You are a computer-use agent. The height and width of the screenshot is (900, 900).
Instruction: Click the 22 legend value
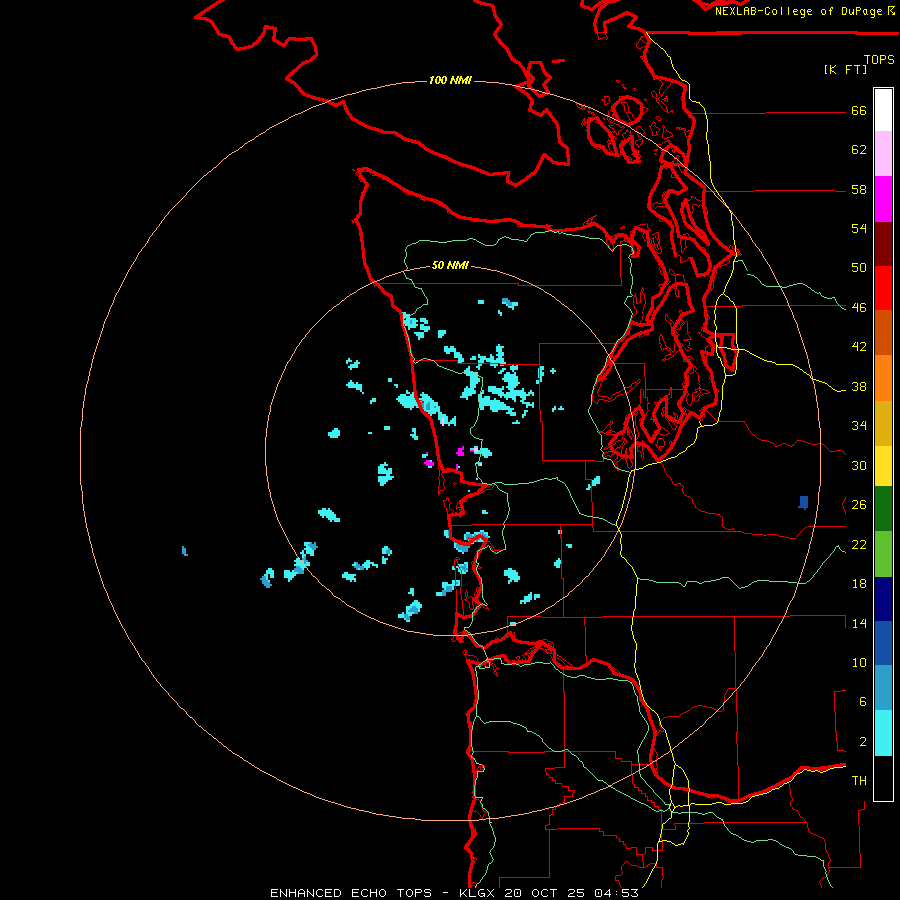tap(859, 545)
